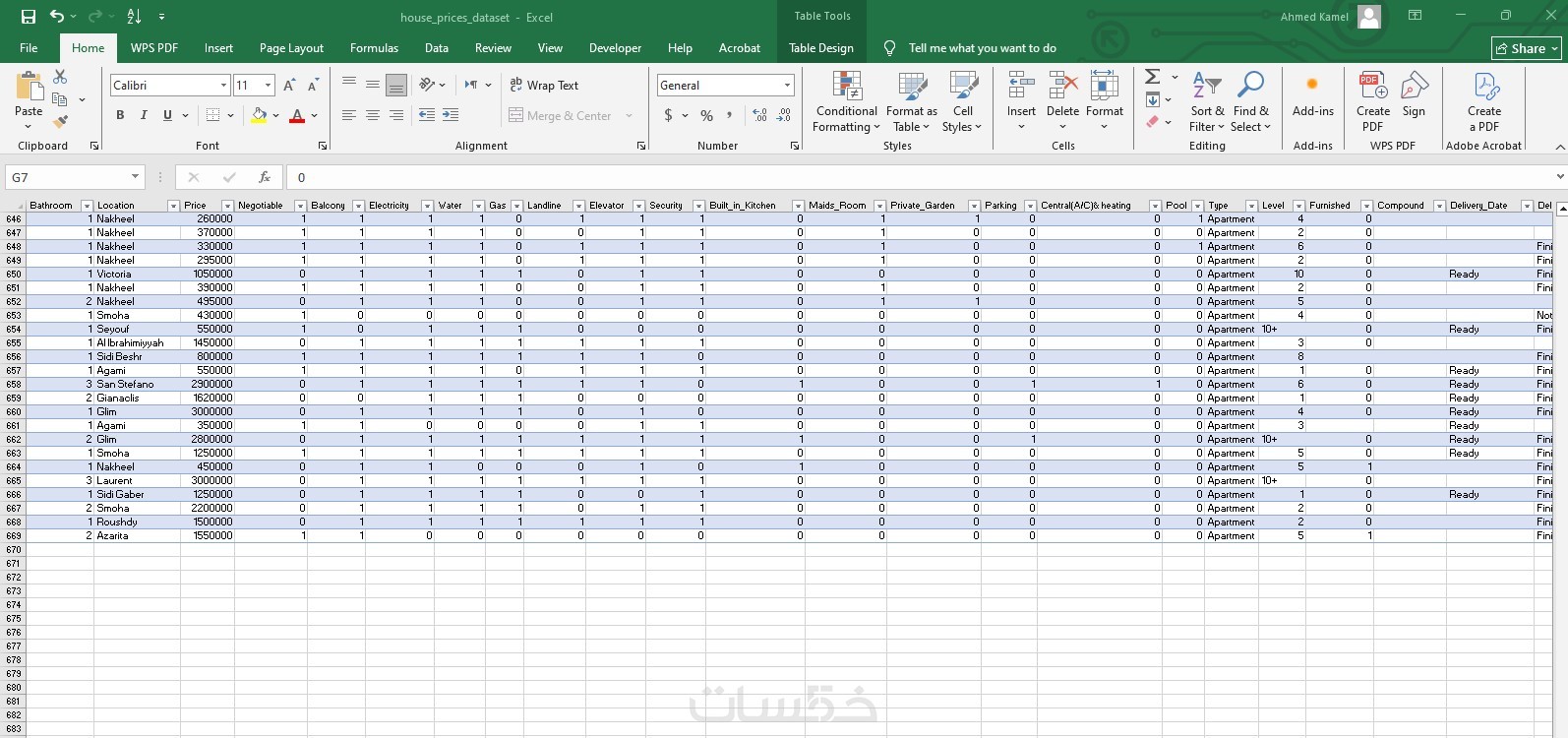
Task: Toggle Wrap Text
Action: click(544, 86)
